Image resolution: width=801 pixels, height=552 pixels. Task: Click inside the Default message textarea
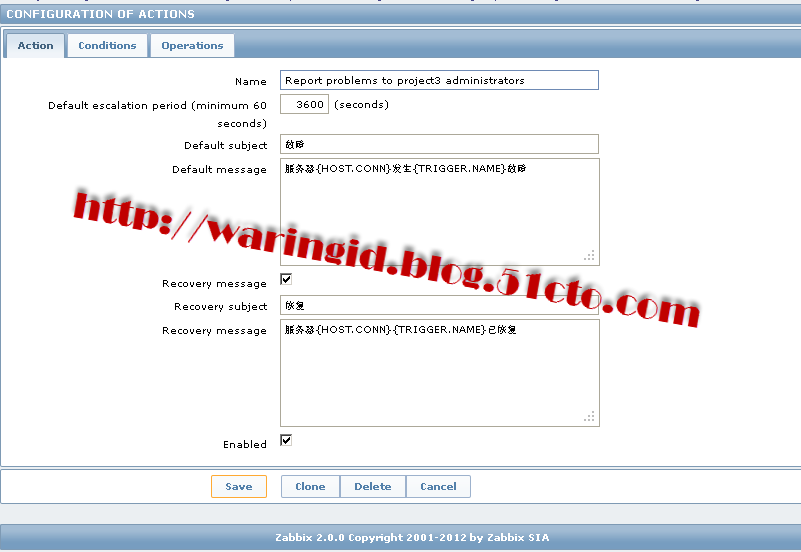(x=440, y=212)
